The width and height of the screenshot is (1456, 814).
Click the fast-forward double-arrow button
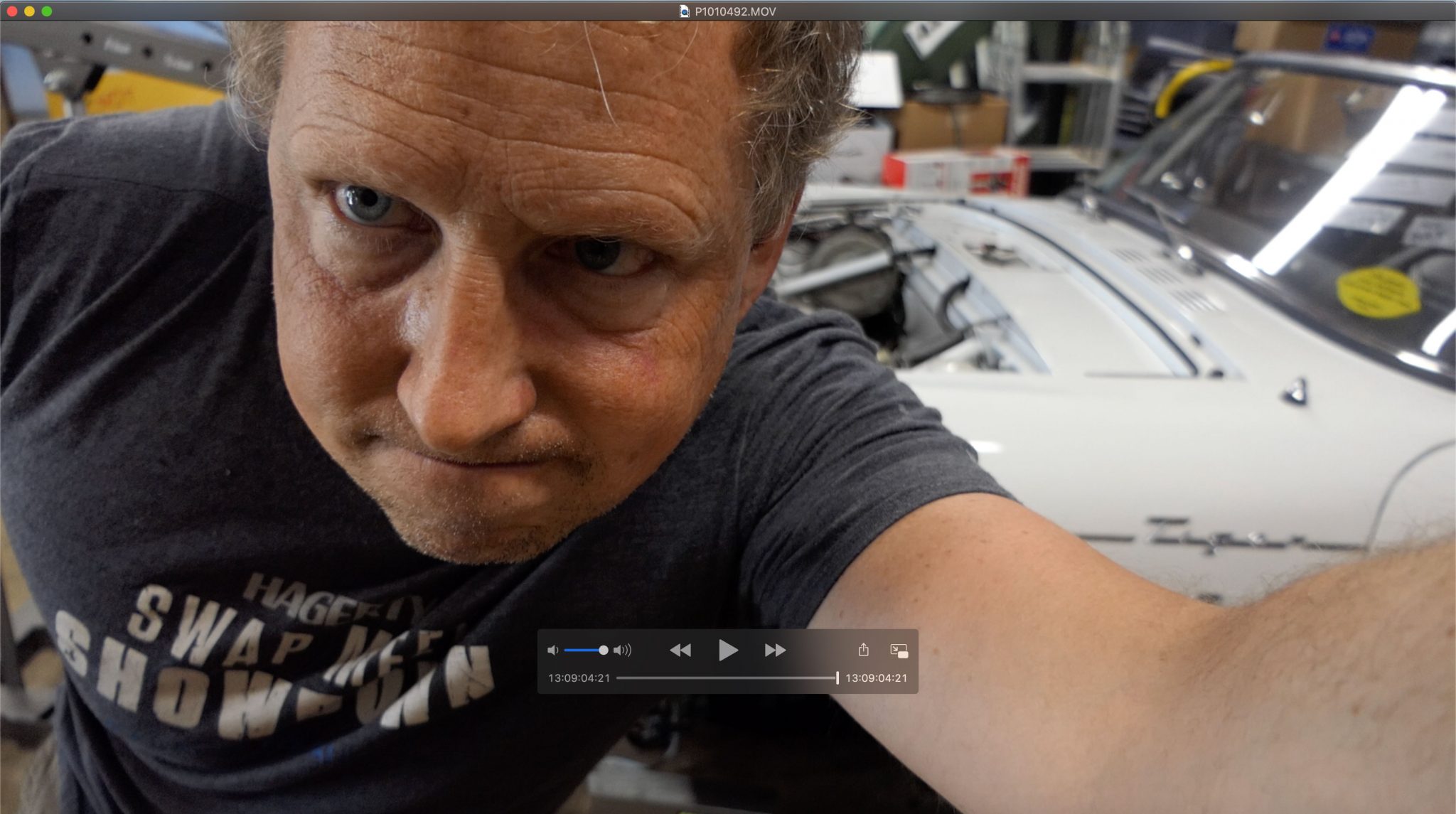point(775,650)
